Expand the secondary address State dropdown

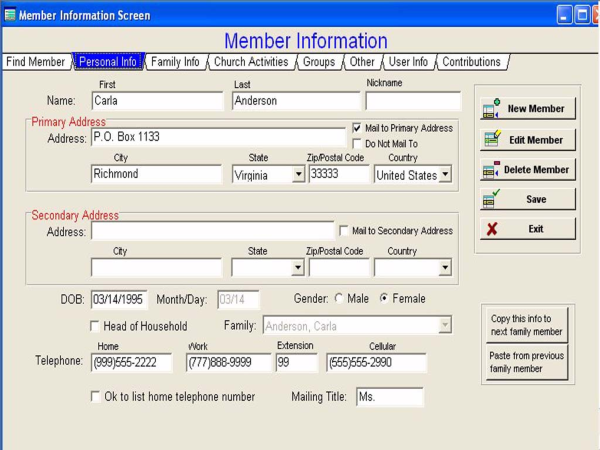coord(298,267)
